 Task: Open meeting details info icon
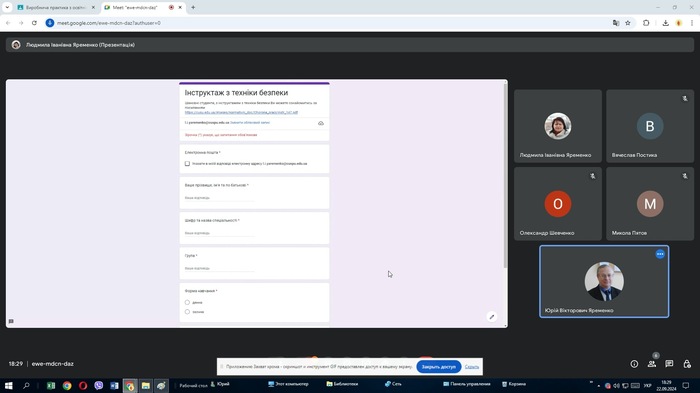click(x=634, y=364)
